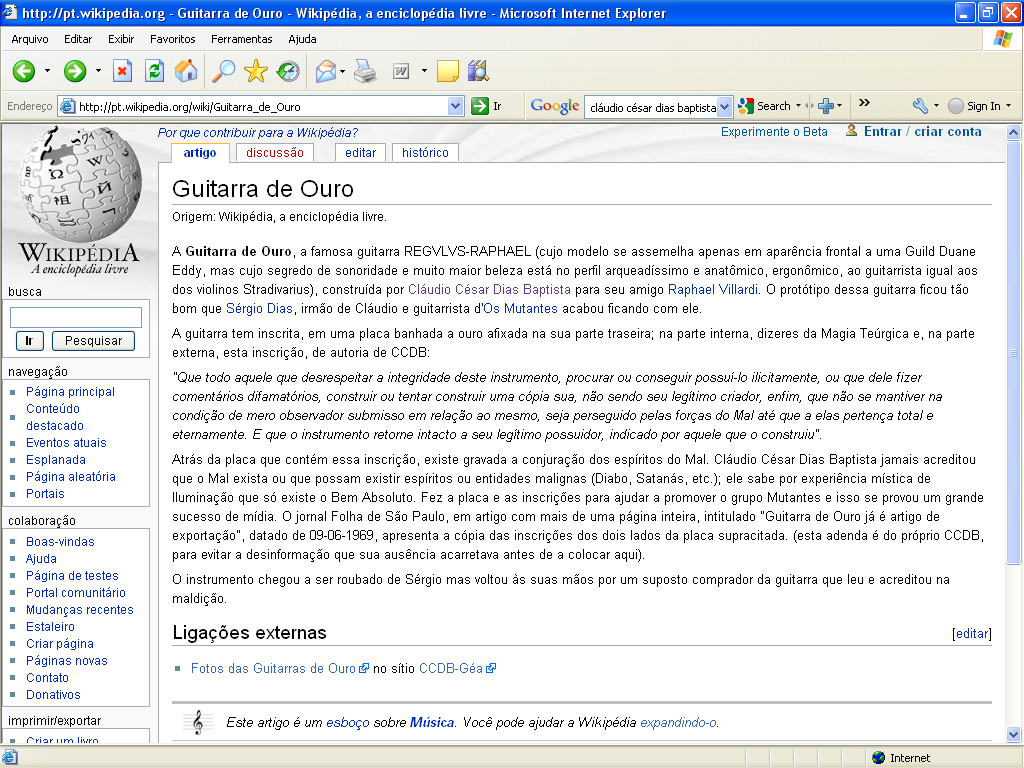Go to Home page via house icon
The height and width of the screenshot is (768, 1024).
pyautogui.click(x=186, y=71)
